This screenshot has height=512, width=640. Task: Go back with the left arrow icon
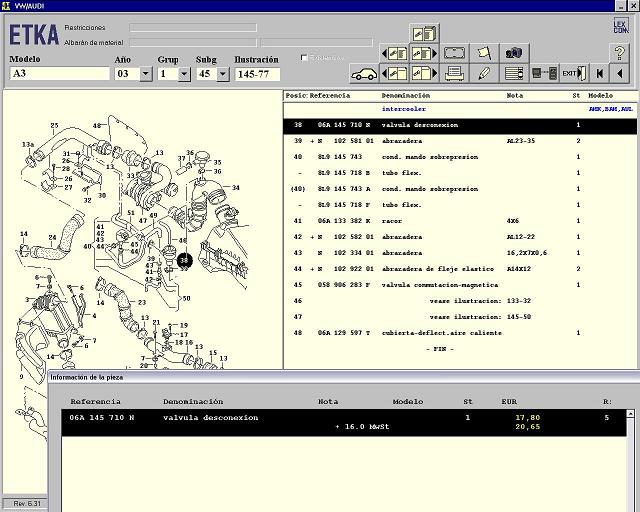click(x=620, y=74)
